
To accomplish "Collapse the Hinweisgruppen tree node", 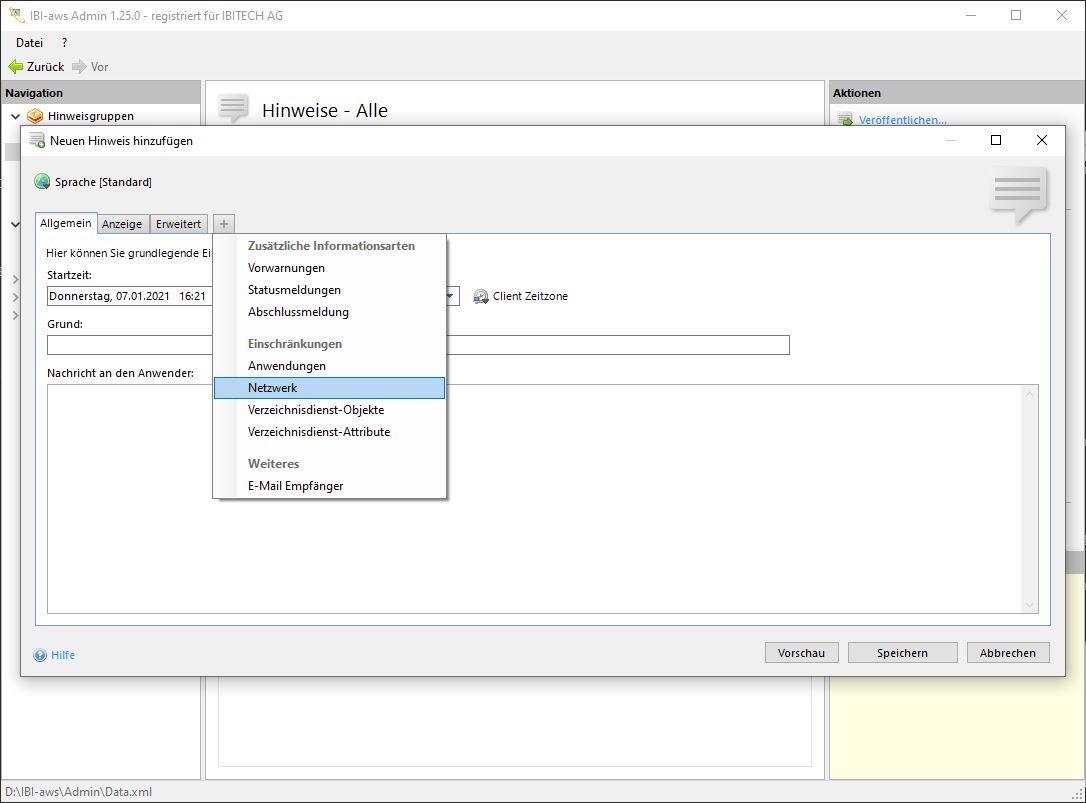I will (15, 116).
